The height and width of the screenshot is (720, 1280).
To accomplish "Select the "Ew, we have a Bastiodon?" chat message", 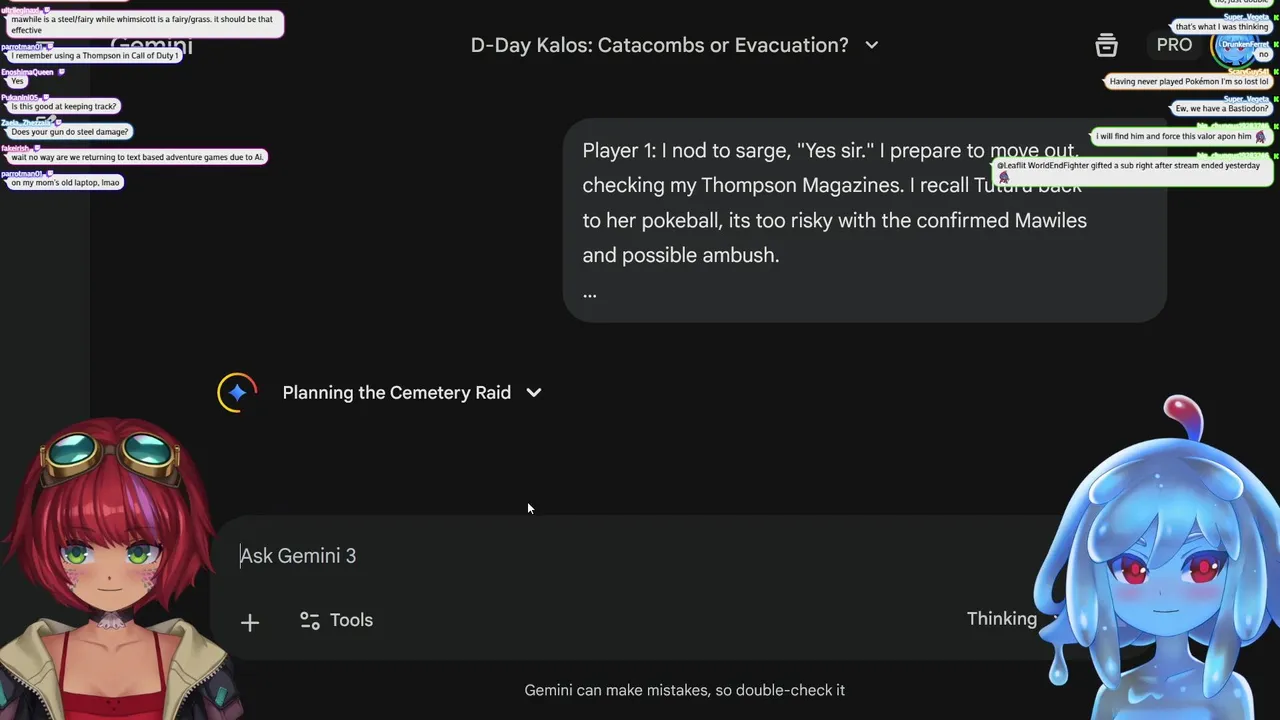I will click(x=1222, y=108).
